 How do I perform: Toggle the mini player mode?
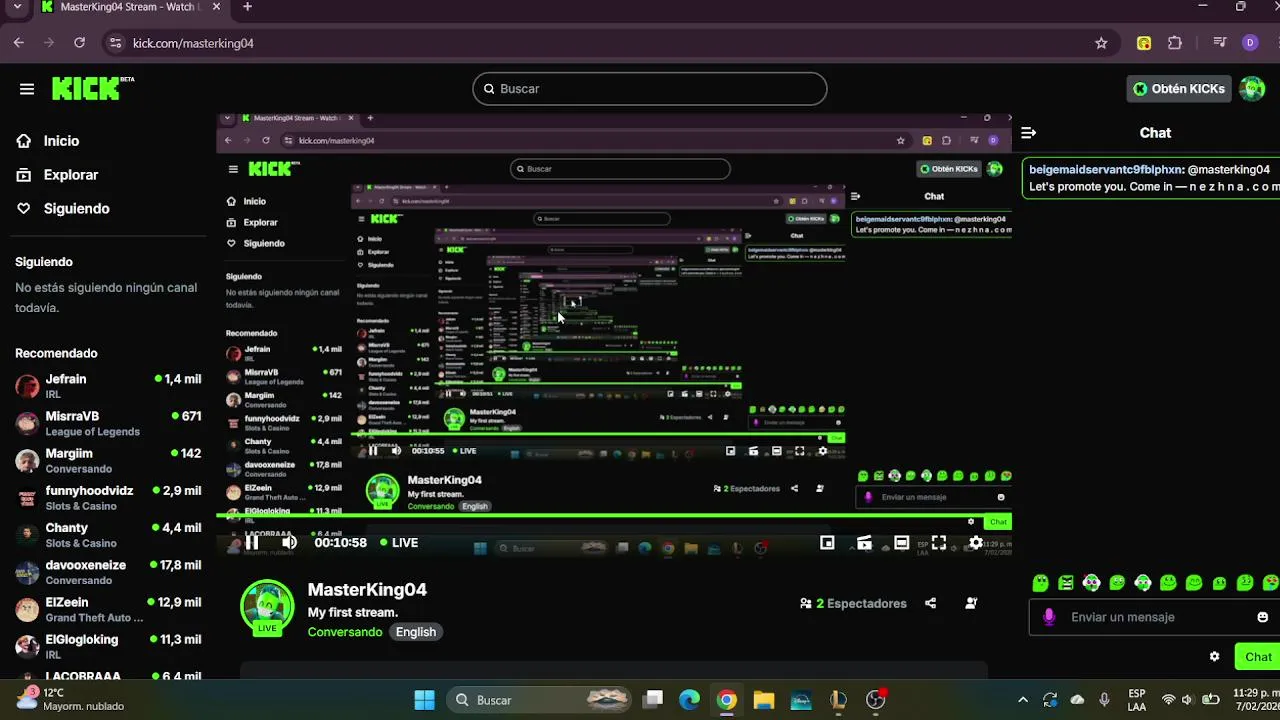[x=827, y=543]
